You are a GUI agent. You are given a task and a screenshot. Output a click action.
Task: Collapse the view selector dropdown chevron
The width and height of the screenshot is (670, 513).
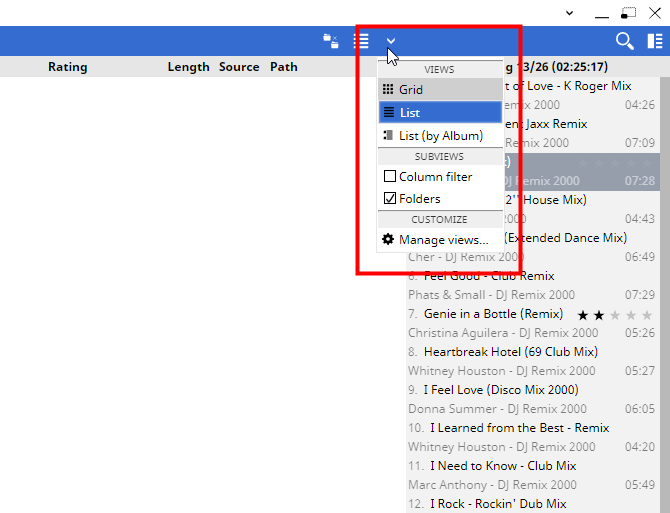[391, 41]
